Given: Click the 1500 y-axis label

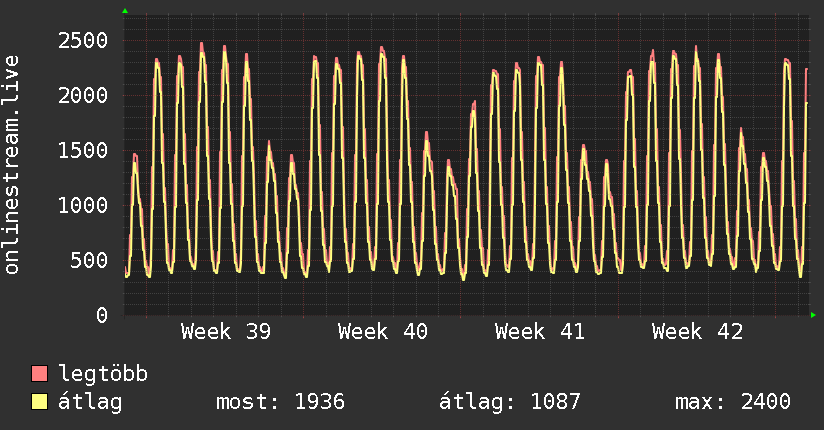Looking at the screenshot, I should coord(83,151).
